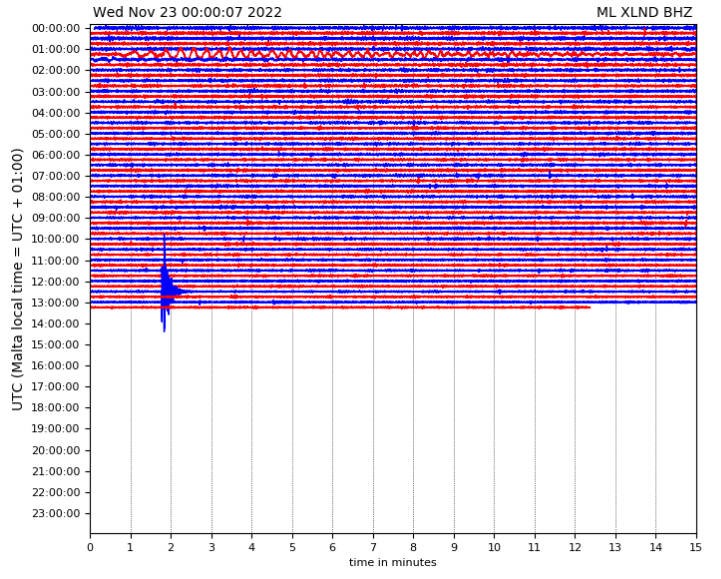Select the 08:00:00 hour tick label
The width and height of the screenshot is (721, 579).
[56, 197]
